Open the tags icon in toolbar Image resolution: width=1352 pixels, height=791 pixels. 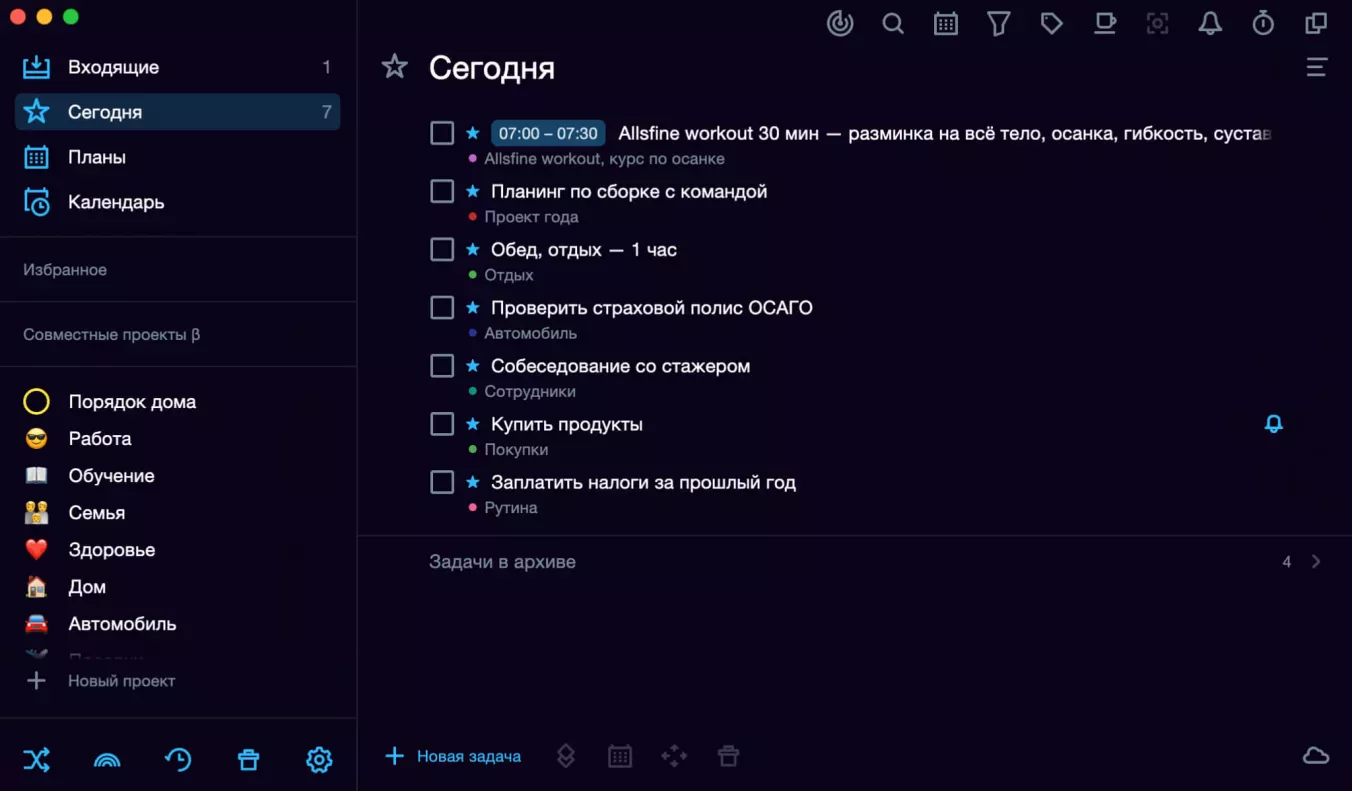1051,23
